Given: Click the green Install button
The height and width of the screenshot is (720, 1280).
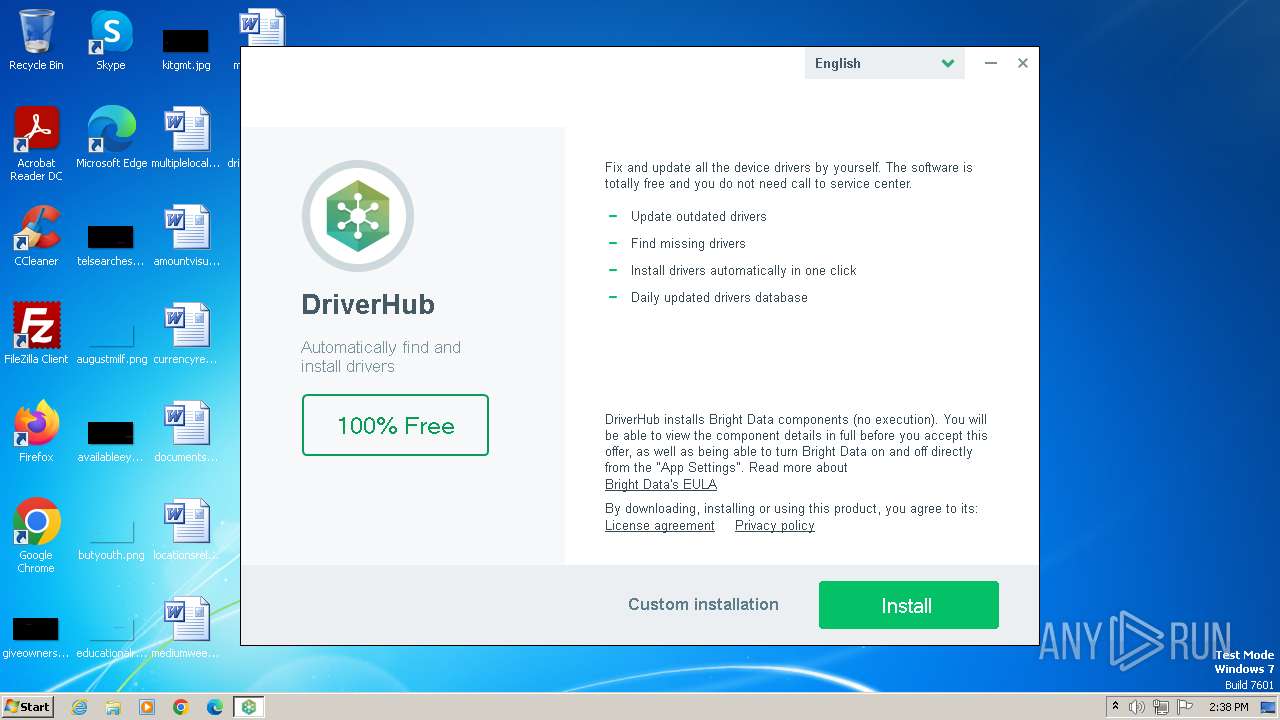Looking at the screenshot, I should click(908, 605).
